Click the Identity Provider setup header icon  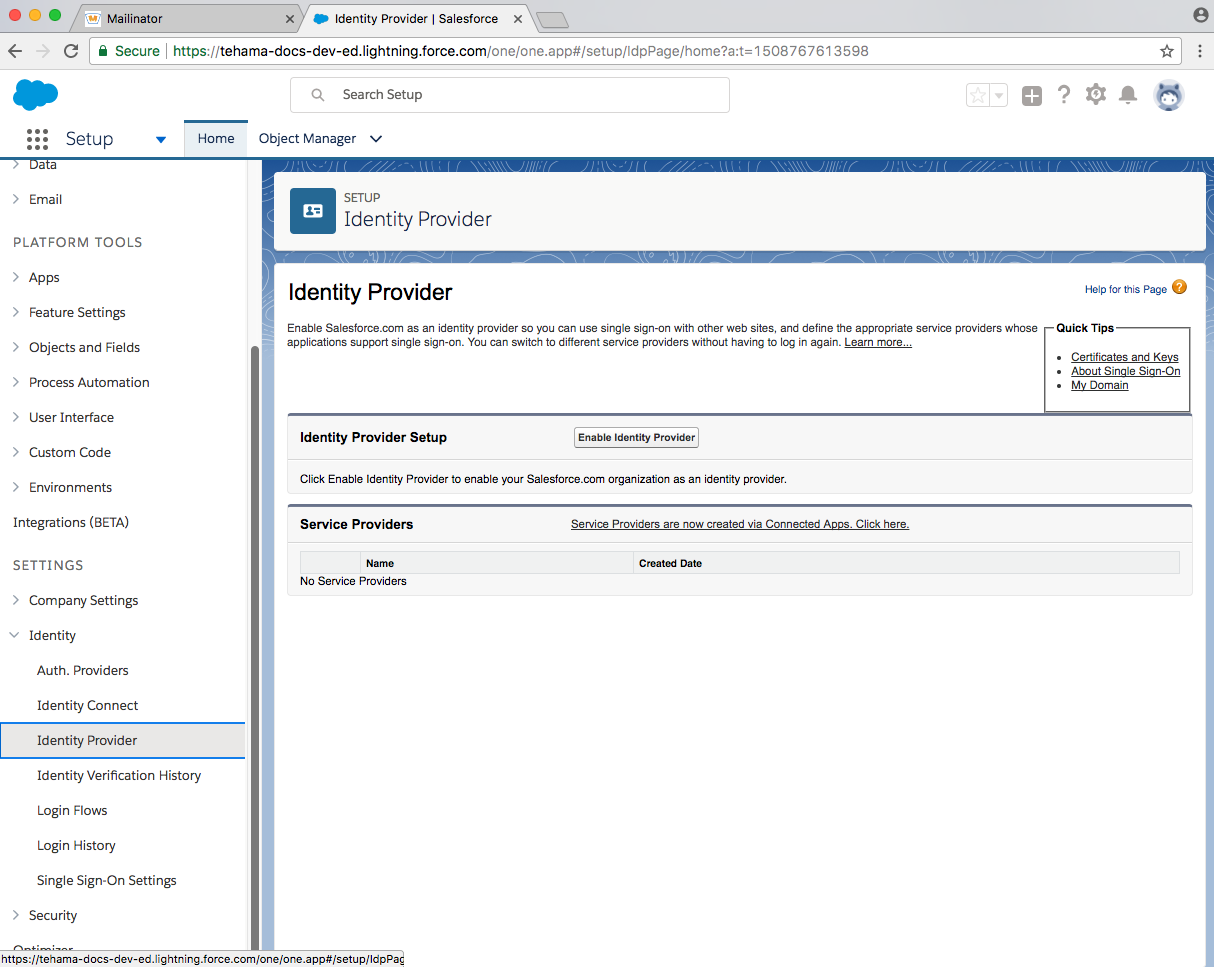coord(313,211)
